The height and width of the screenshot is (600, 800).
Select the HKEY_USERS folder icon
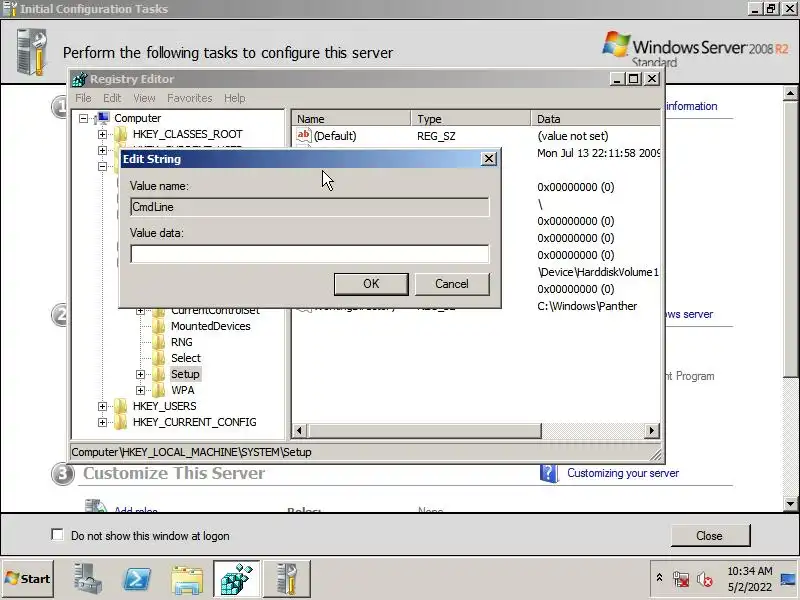click(x=120, y=406)
